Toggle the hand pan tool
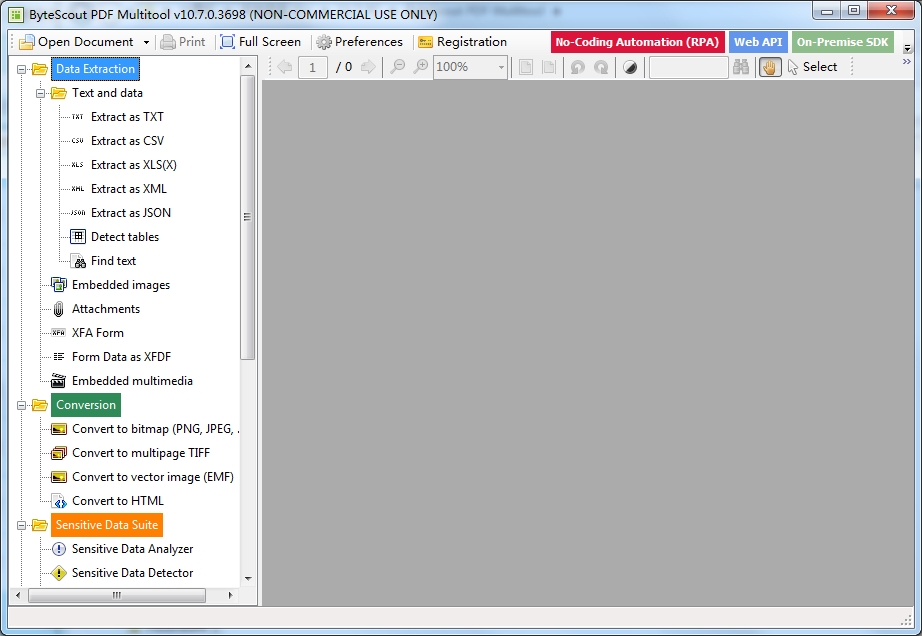The width and height of the screenshot is (922, 636). pos(770,67)
